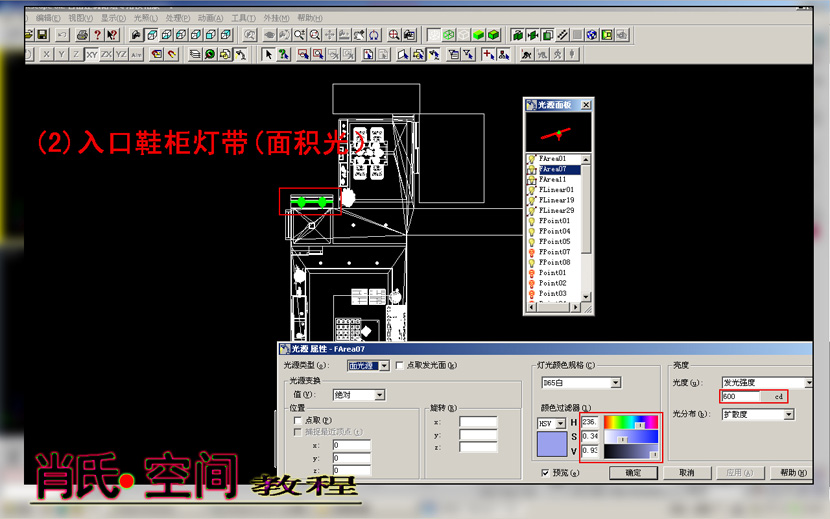
Task: Click the blue rotate view icon
Action: pyautogui.click(x=374, y=35)
